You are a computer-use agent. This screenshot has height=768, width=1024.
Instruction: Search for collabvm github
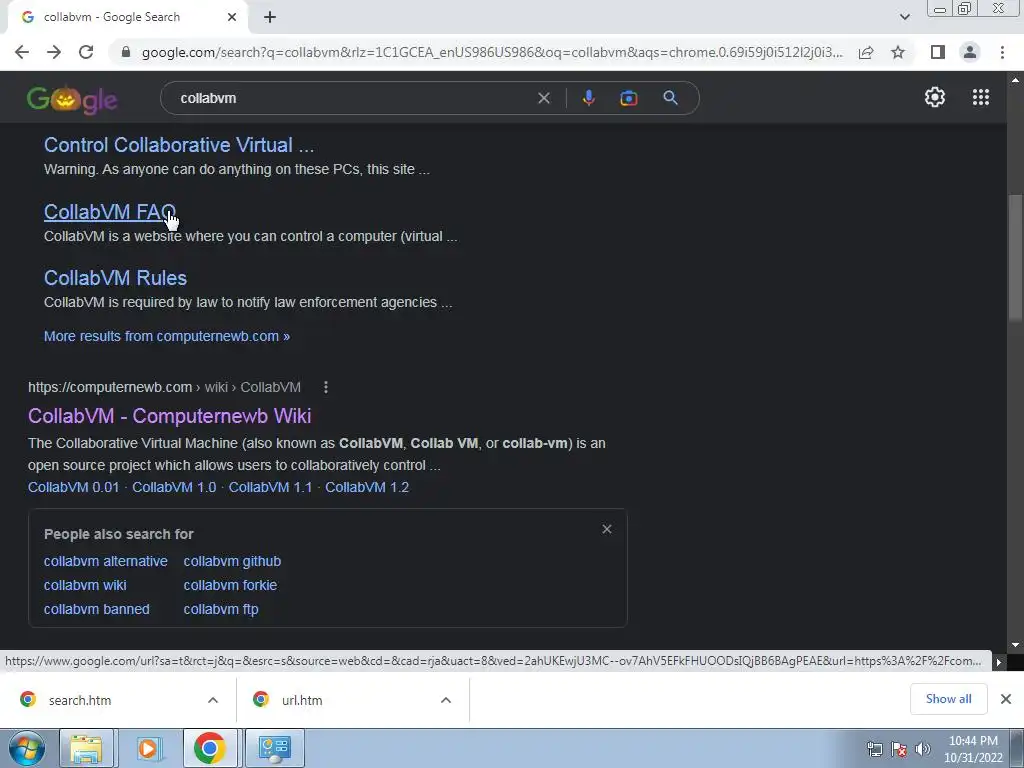pyautogui.click(x=232, y=562)
